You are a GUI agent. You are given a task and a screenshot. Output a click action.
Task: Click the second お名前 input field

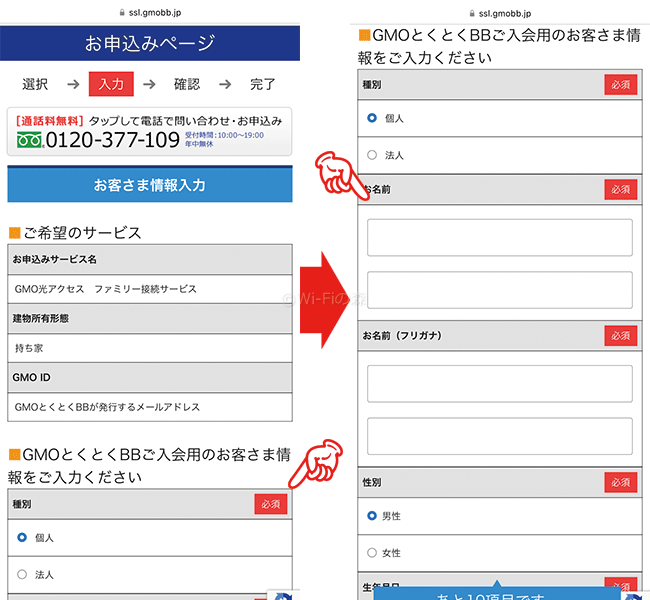(x=500, y=290)
